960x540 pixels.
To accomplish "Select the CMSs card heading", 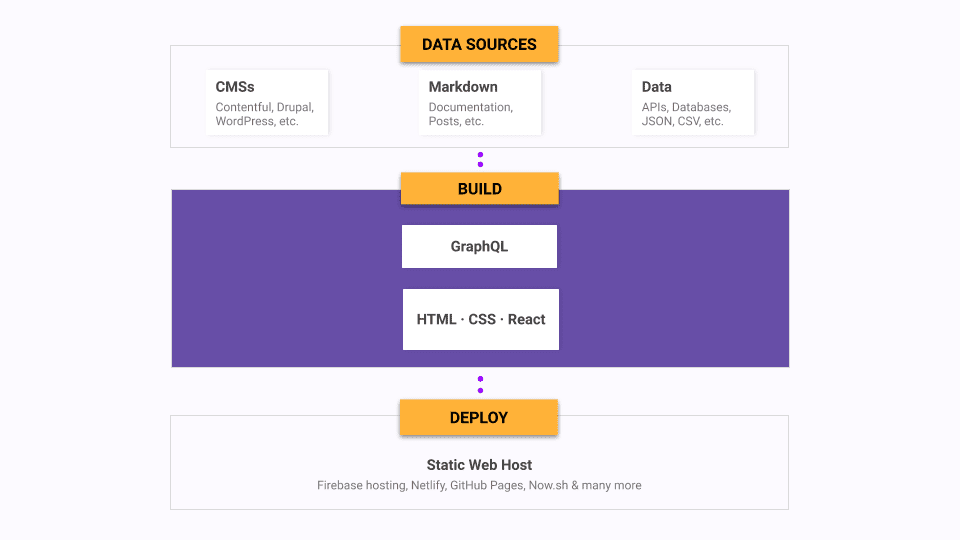I will pyautogui.click(x=235, y=87).
